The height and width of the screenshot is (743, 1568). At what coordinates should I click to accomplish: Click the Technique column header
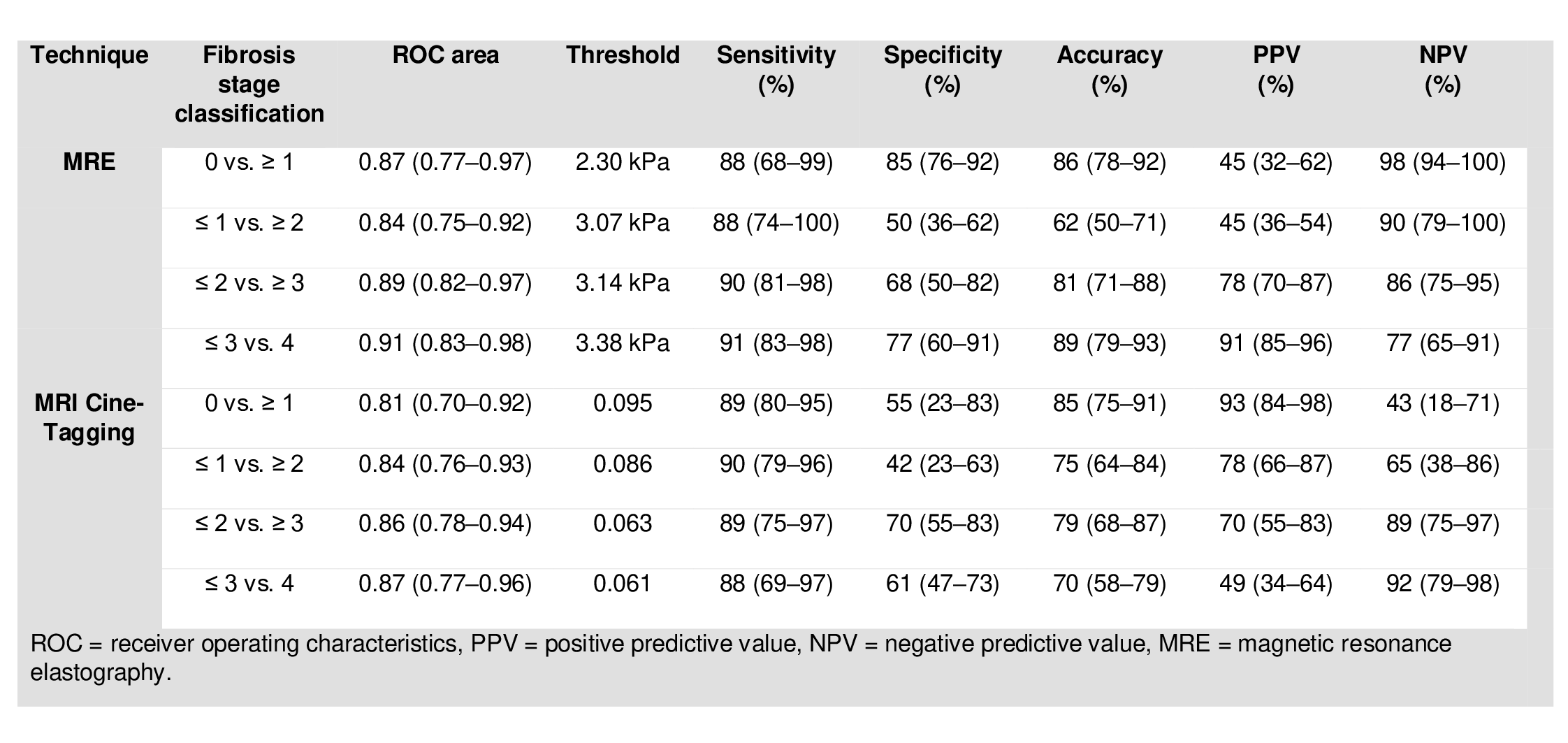[89, 55]
